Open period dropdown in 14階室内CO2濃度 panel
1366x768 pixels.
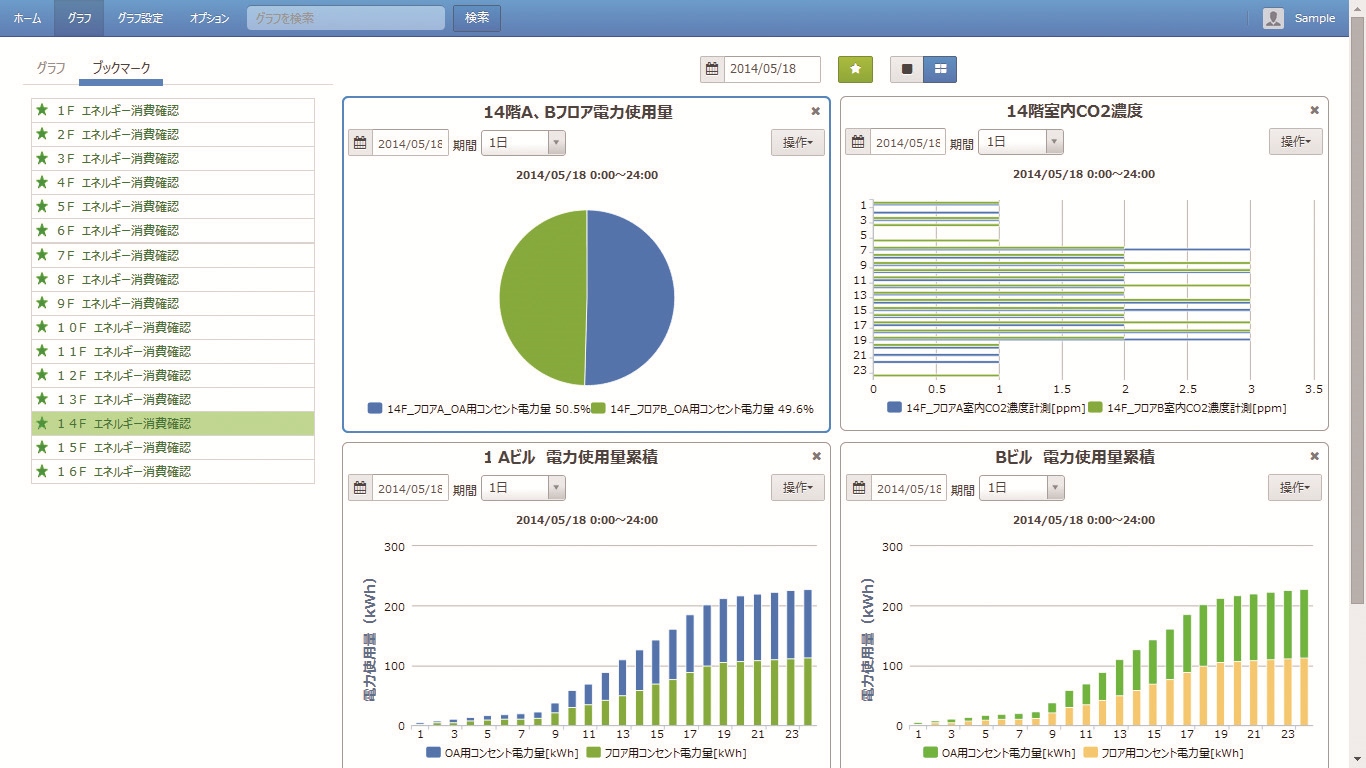click(x=1020, y=143)
